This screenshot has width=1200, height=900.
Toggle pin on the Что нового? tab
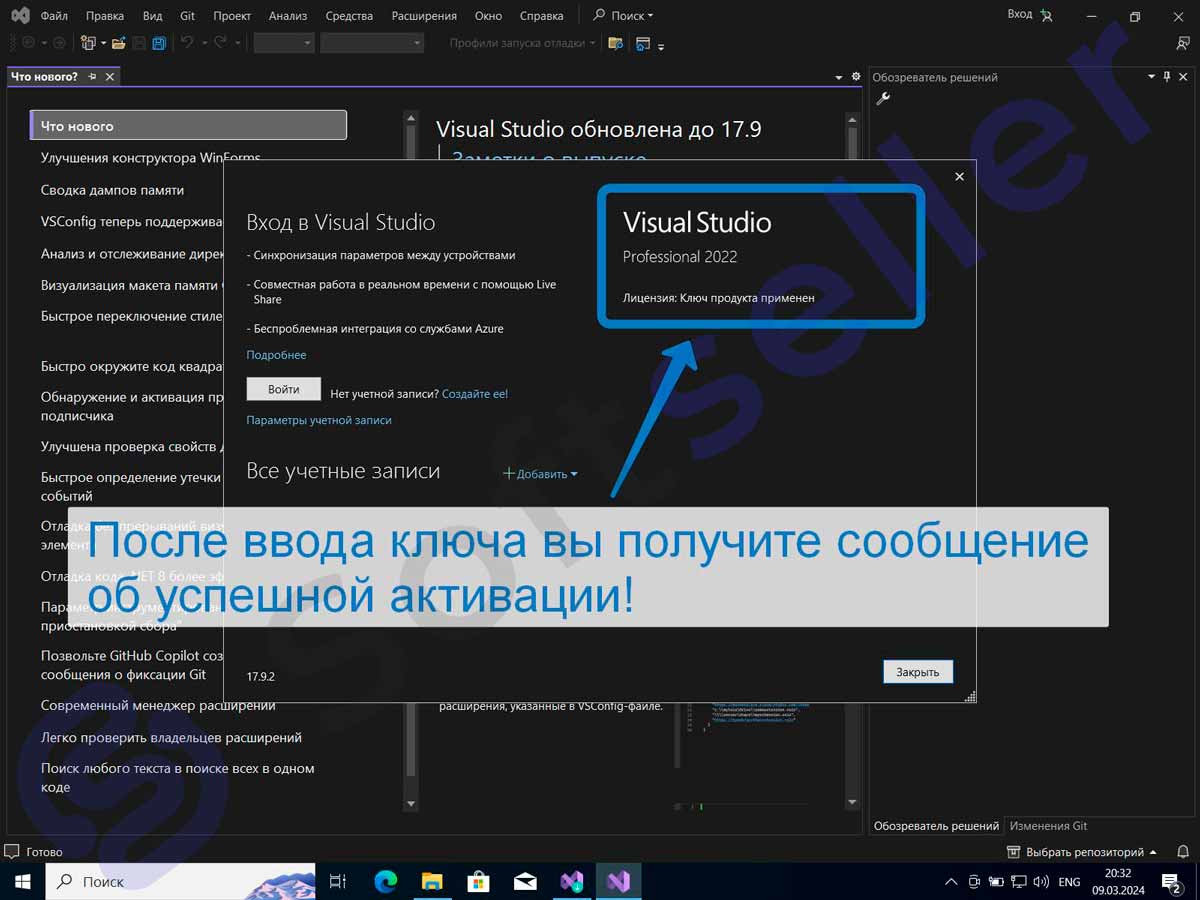92,77
